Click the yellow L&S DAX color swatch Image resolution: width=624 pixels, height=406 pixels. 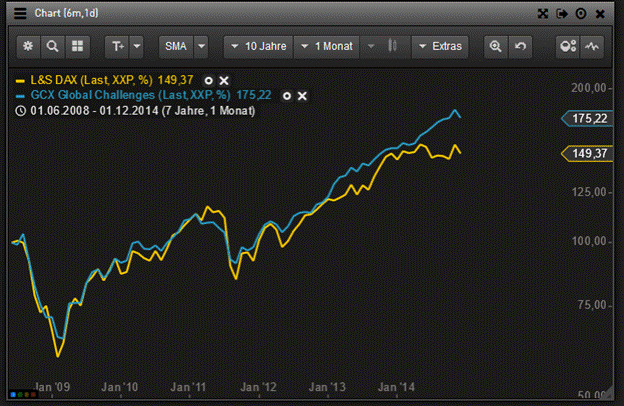tap(20, 81)
